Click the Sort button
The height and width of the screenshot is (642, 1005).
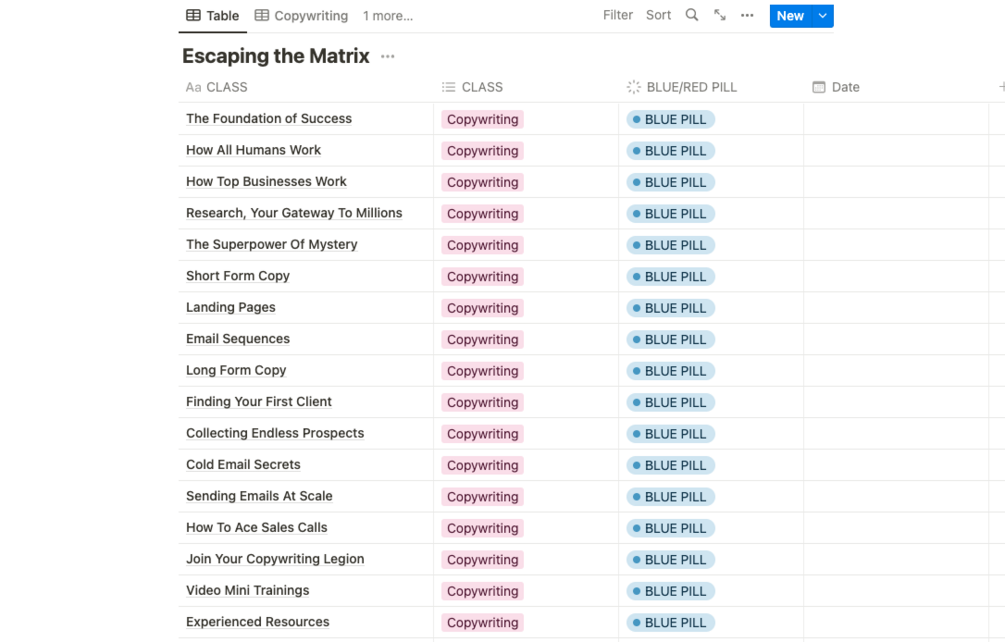point(658,16)
